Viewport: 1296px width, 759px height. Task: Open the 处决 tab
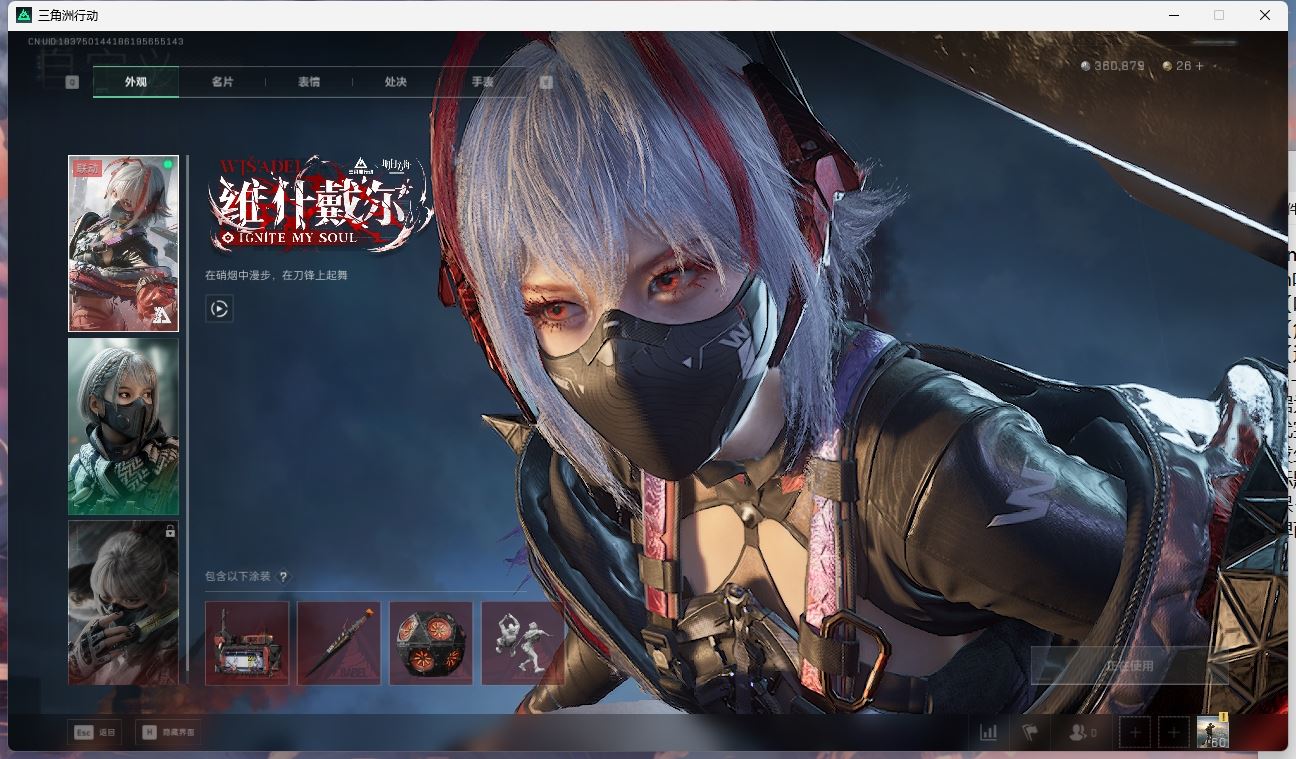point(396,82)
